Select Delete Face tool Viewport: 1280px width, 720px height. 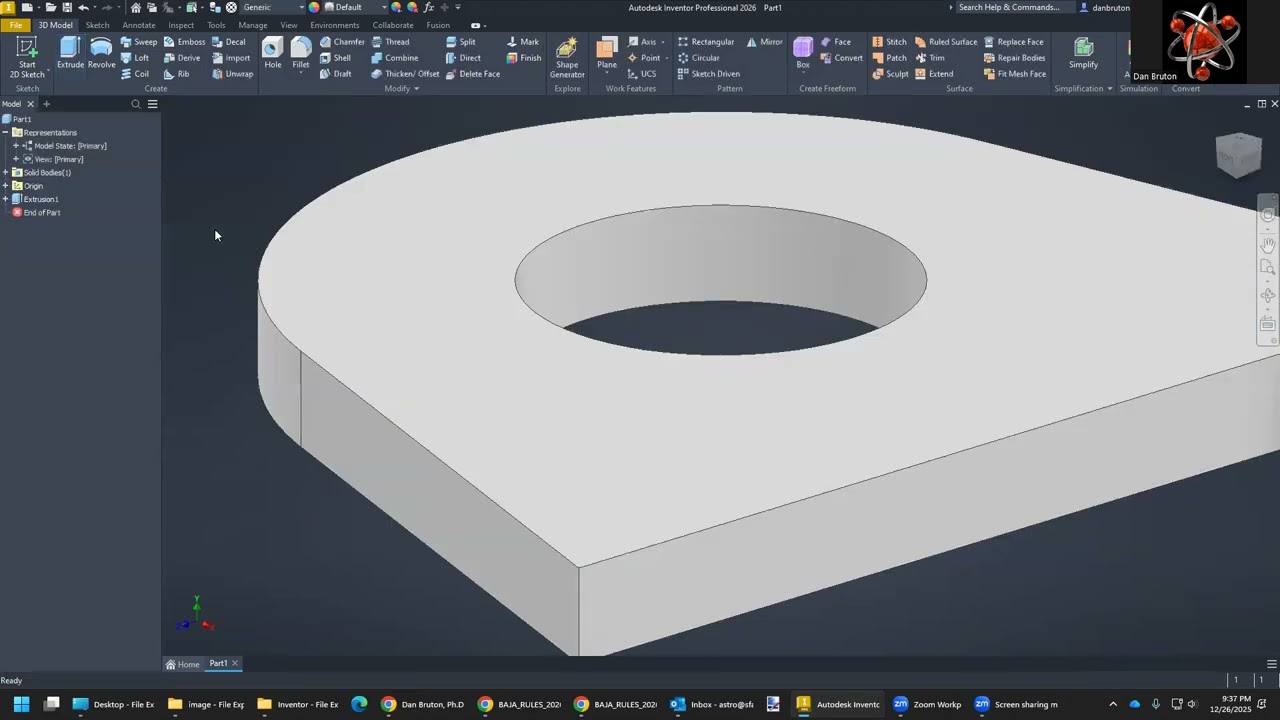click(x=472, y=74)
